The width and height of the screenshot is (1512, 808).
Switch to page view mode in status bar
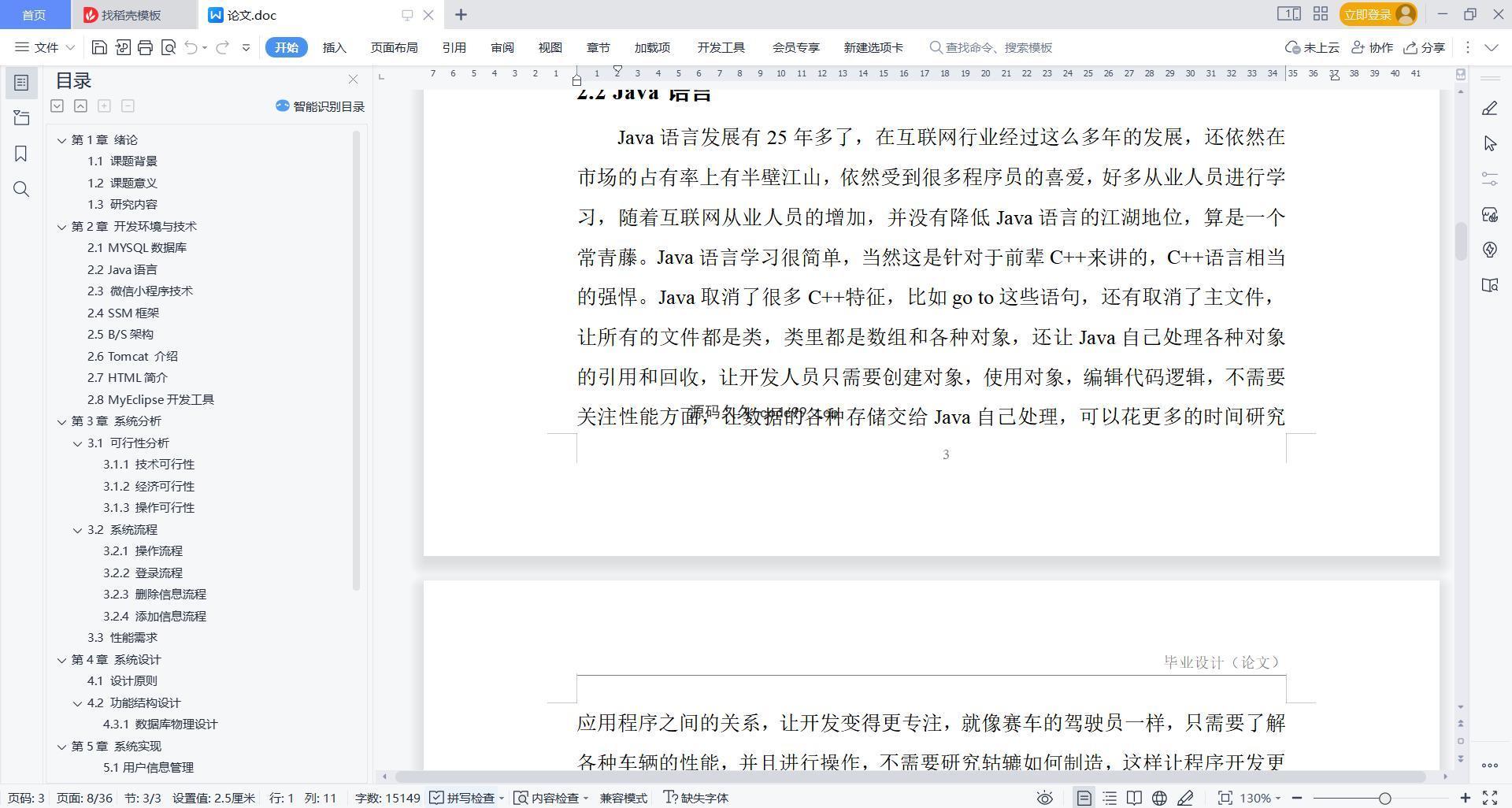(1084, 798)
